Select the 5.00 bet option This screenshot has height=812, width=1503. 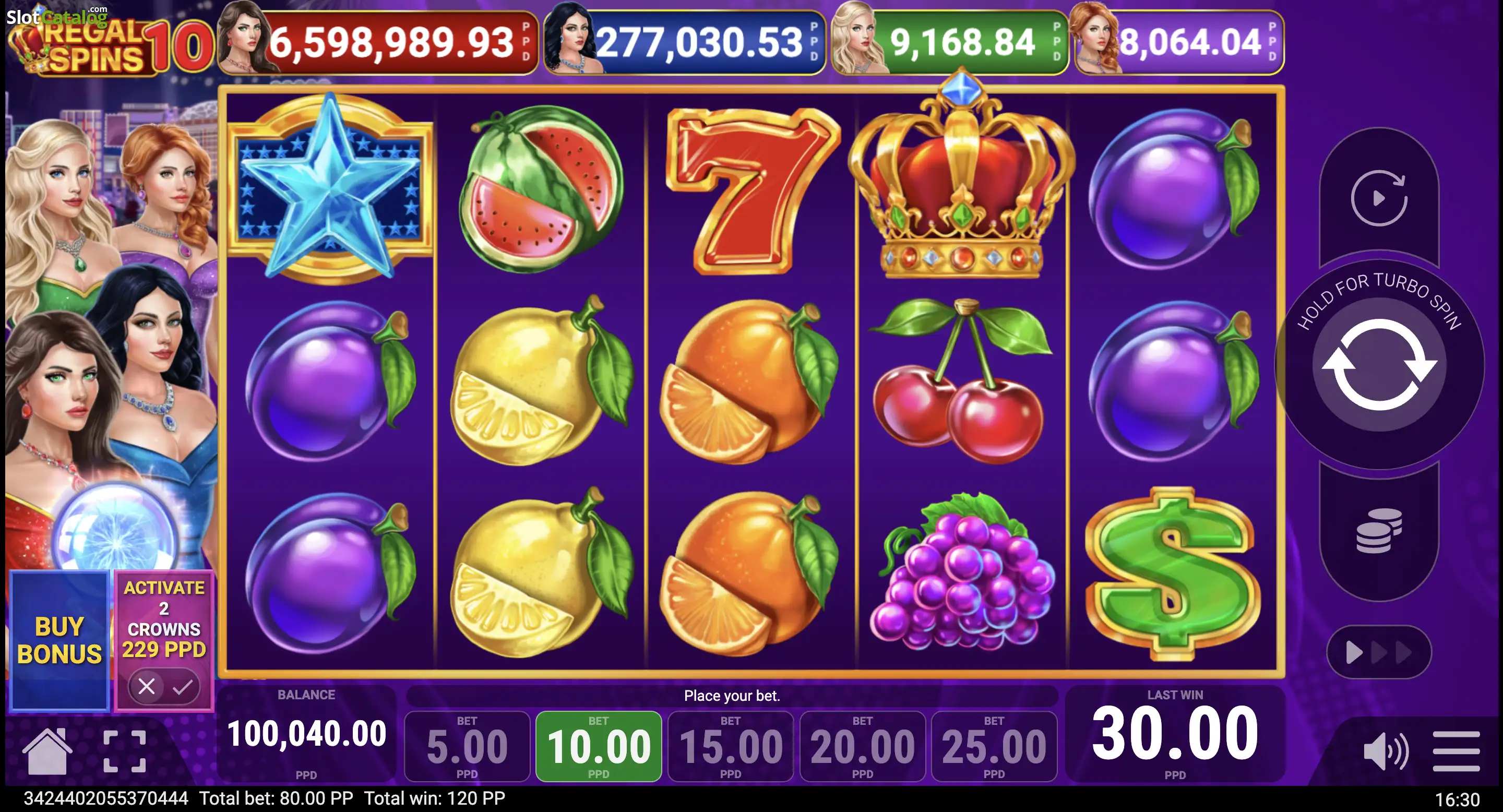click(x=467, y=747)
